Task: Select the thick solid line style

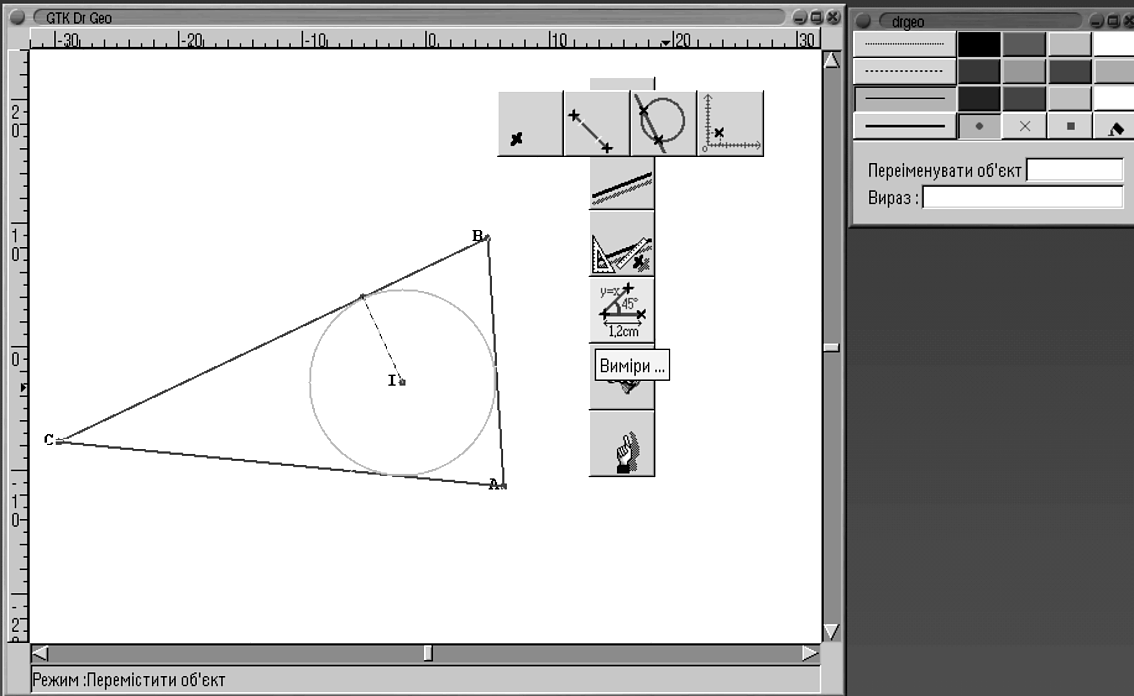Action: pos(904,126)
